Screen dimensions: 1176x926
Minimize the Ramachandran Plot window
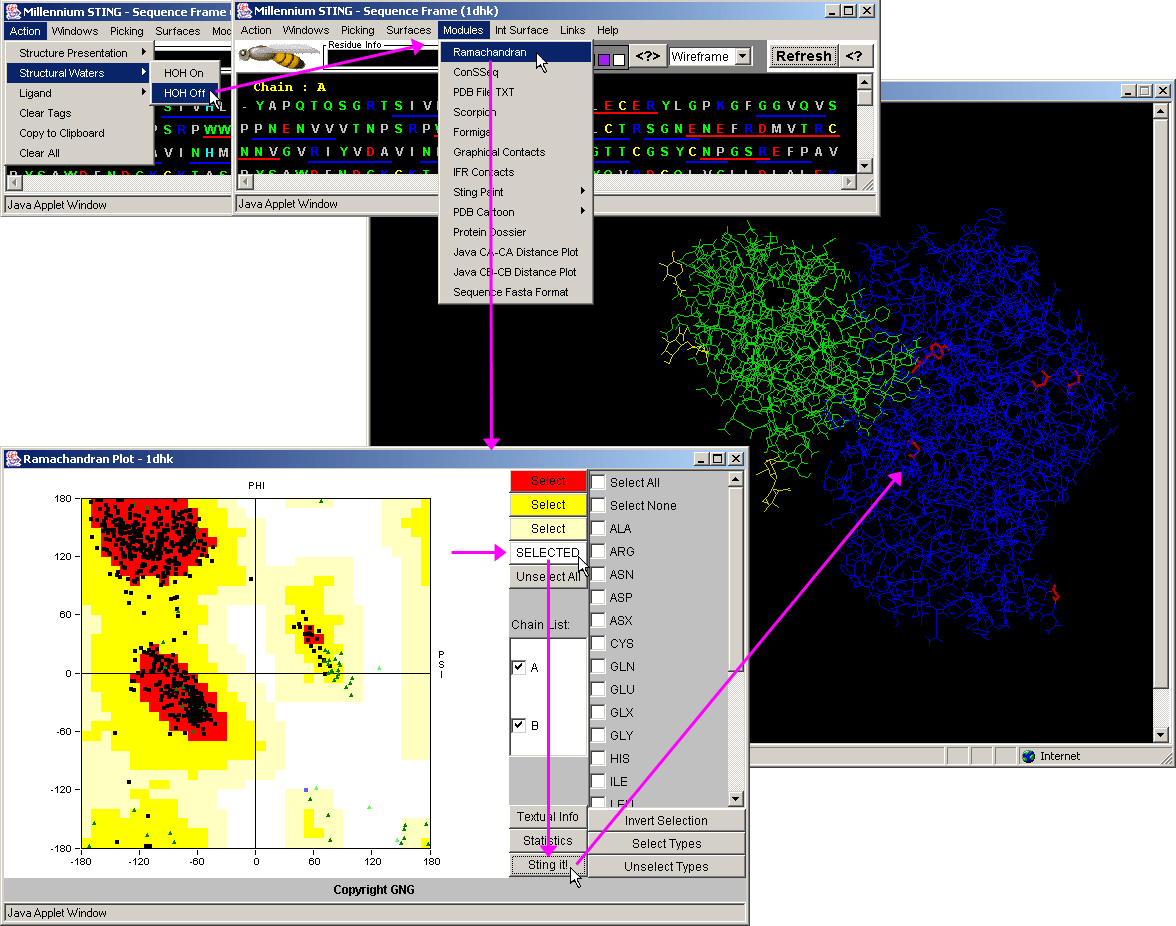point(702,459)
